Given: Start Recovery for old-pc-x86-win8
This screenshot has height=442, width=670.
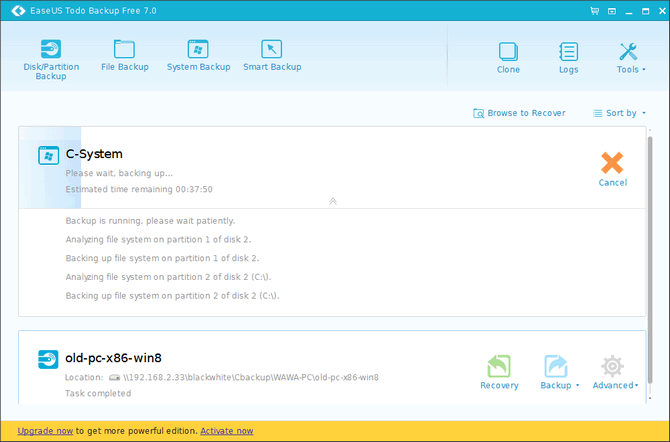Looking at the screenshot, I should click(x=499, y=372).
